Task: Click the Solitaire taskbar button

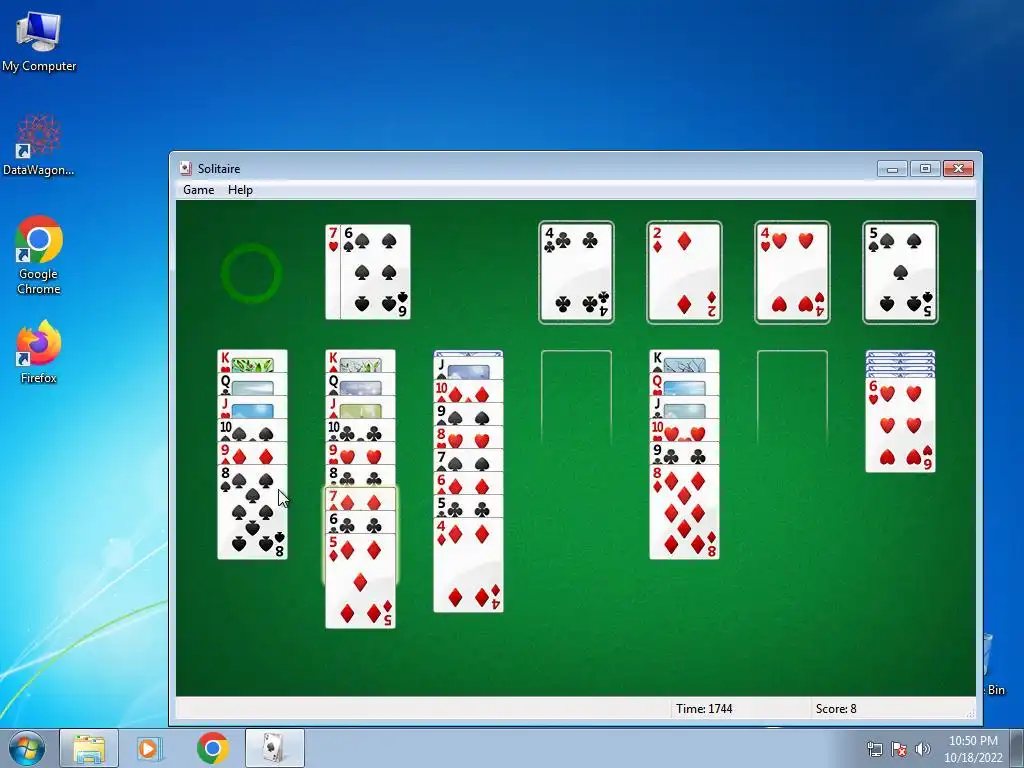Action: coord(274,748)
